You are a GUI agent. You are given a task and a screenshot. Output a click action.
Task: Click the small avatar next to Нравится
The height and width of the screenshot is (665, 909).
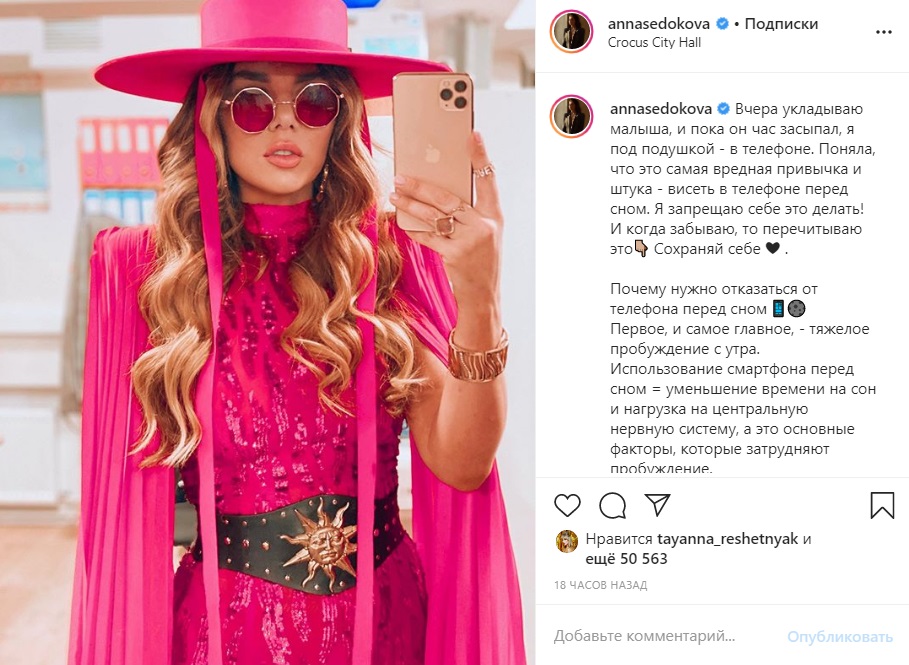(x=567, y=542)
